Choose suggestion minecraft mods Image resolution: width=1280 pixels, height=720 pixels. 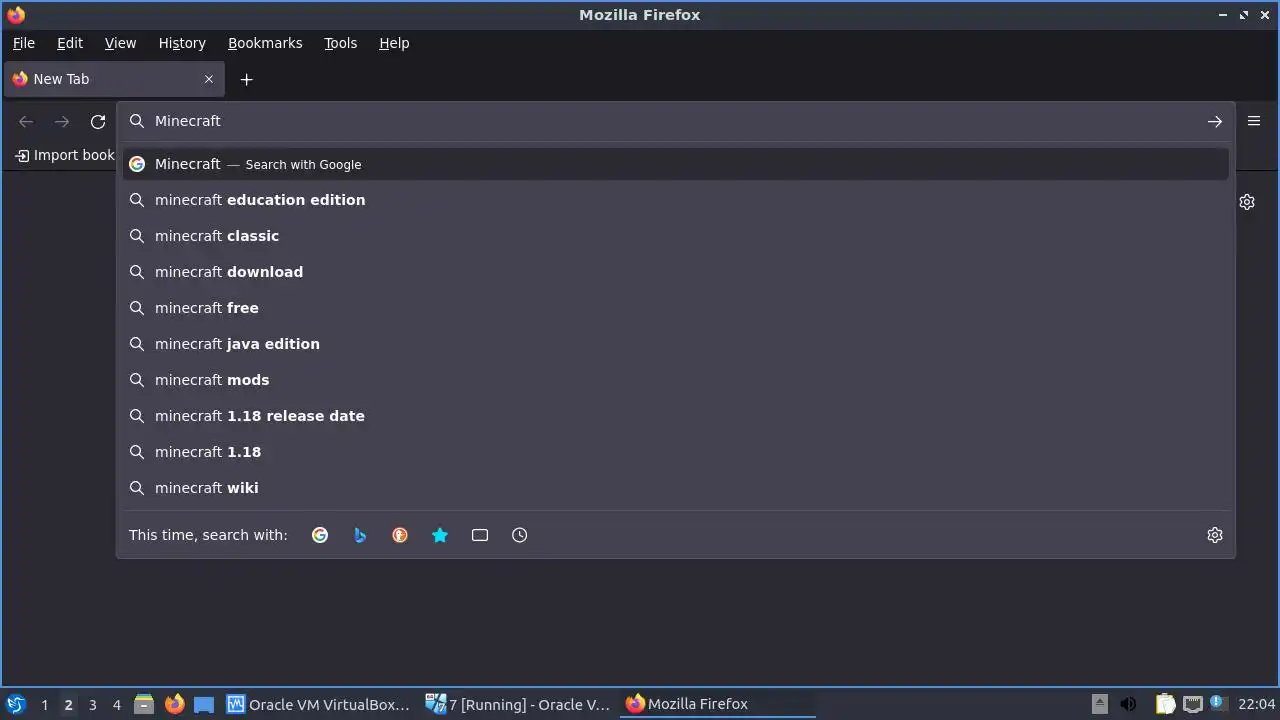point(676,380)
